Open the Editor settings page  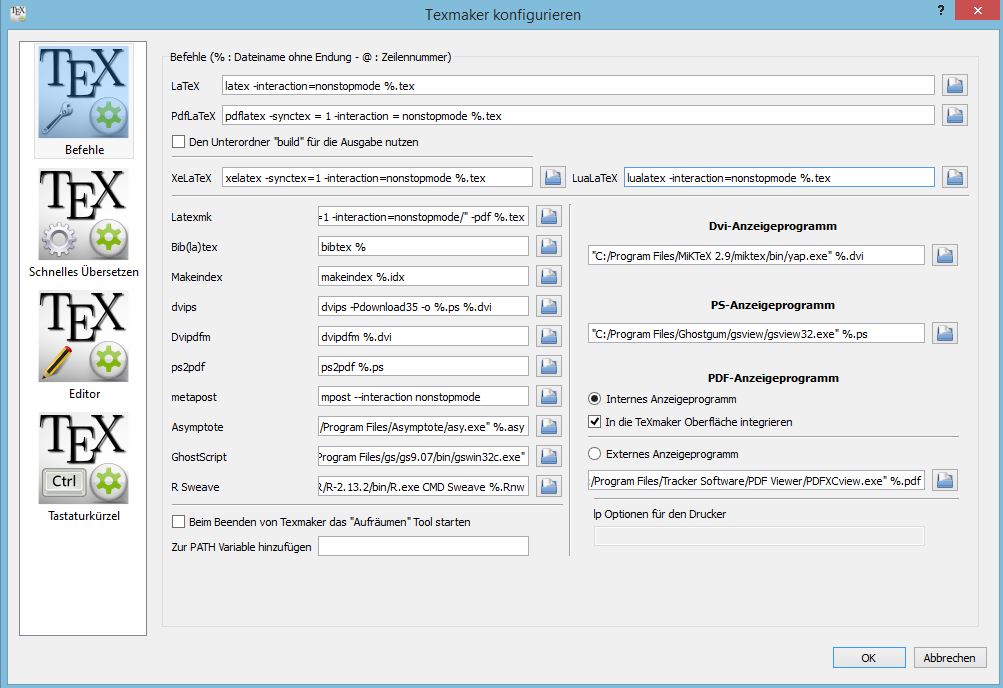point(84,345)
